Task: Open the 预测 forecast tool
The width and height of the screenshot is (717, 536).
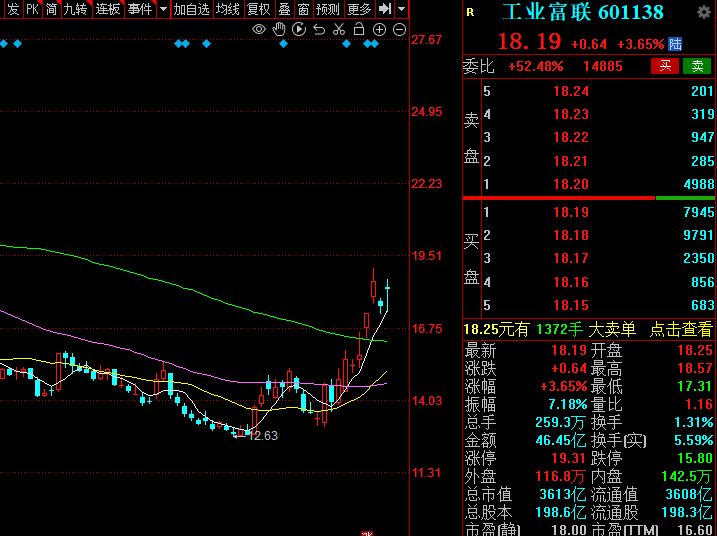Action: [328, 9]
